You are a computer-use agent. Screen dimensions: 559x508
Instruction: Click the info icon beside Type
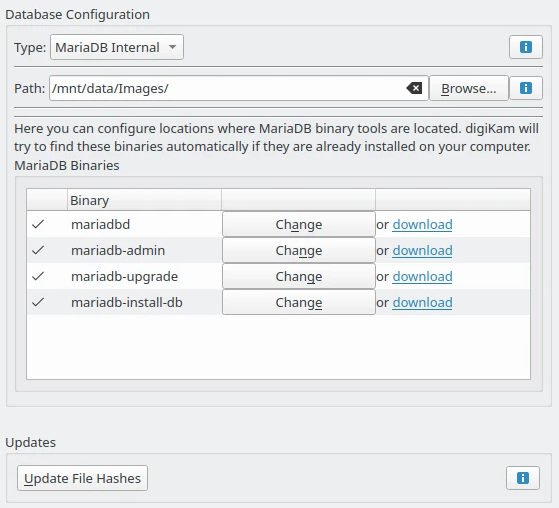coord(526,47)
